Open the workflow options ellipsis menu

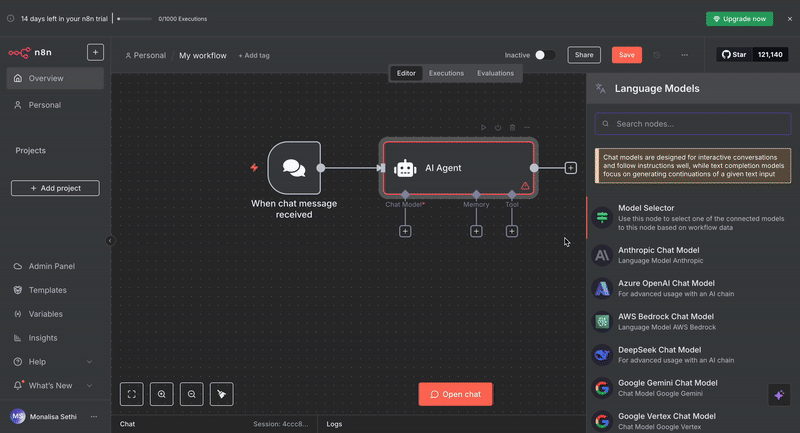tap(685, 55)
